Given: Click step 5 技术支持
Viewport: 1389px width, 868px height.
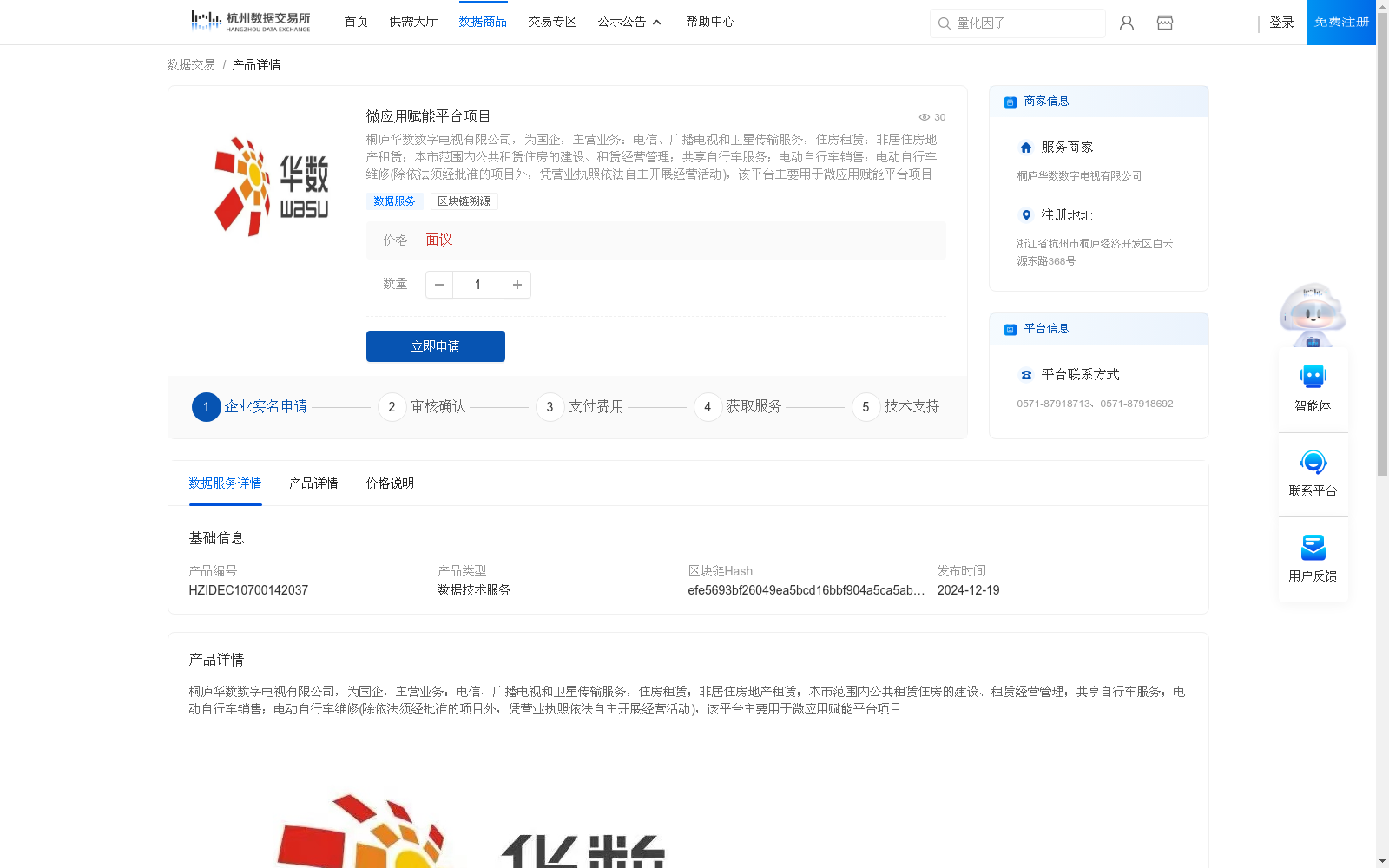Looking at the screenshot, I should [x=896, y=406].
